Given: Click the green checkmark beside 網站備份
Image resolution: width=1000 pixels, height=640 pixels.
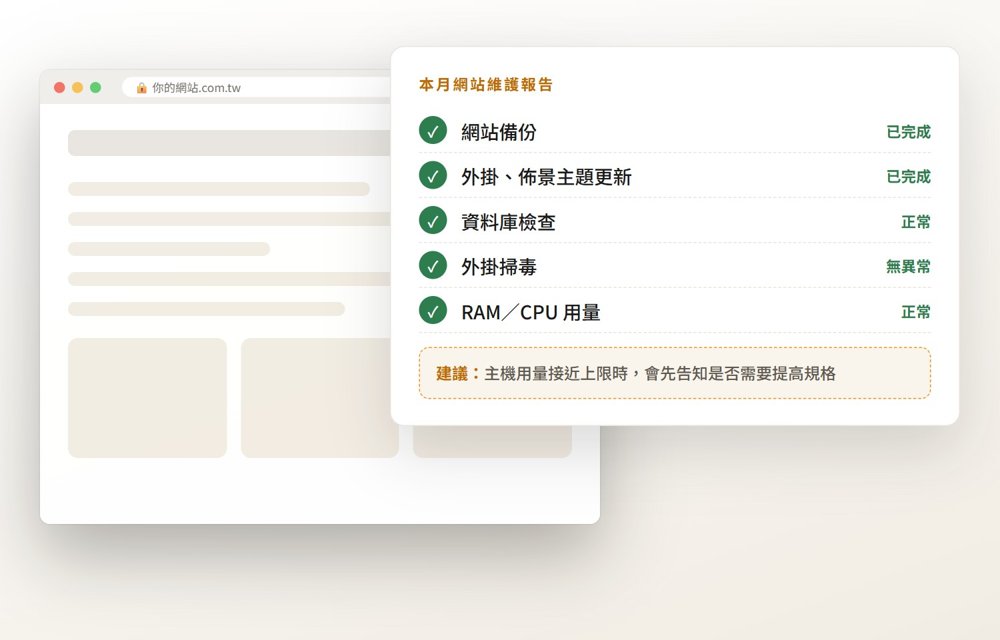Looking at the screenshot, I should (x=433, y=131).
